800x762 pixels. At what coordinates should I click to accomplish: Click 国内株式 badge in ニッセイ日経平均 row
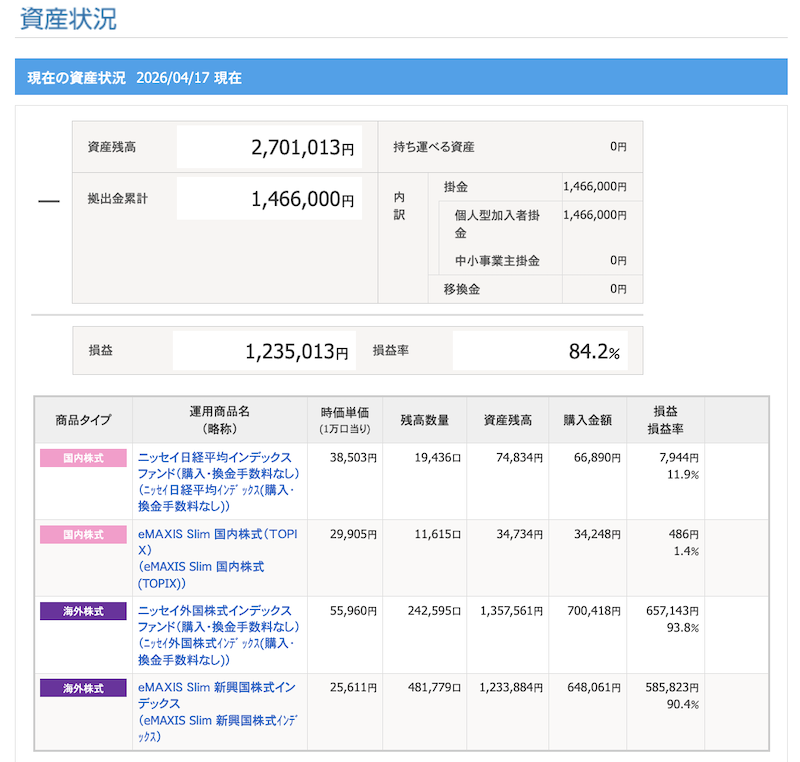pyautogui.click(x=83, y=458)
